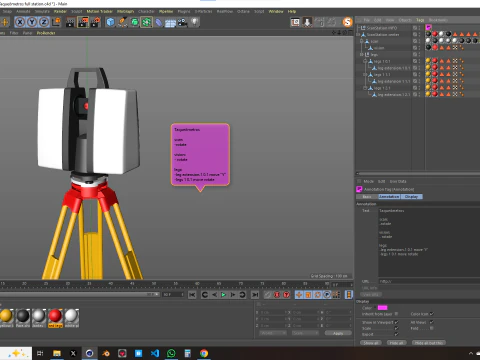Toggle the Z axis lock

coord(44,22)
